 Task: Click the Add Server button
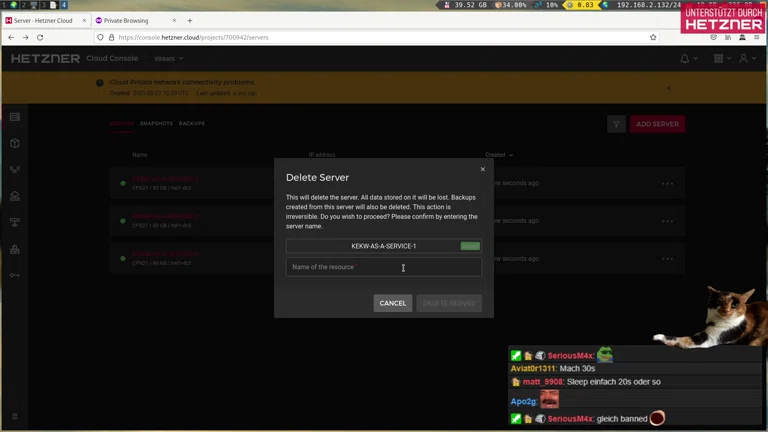coord(657,124)
